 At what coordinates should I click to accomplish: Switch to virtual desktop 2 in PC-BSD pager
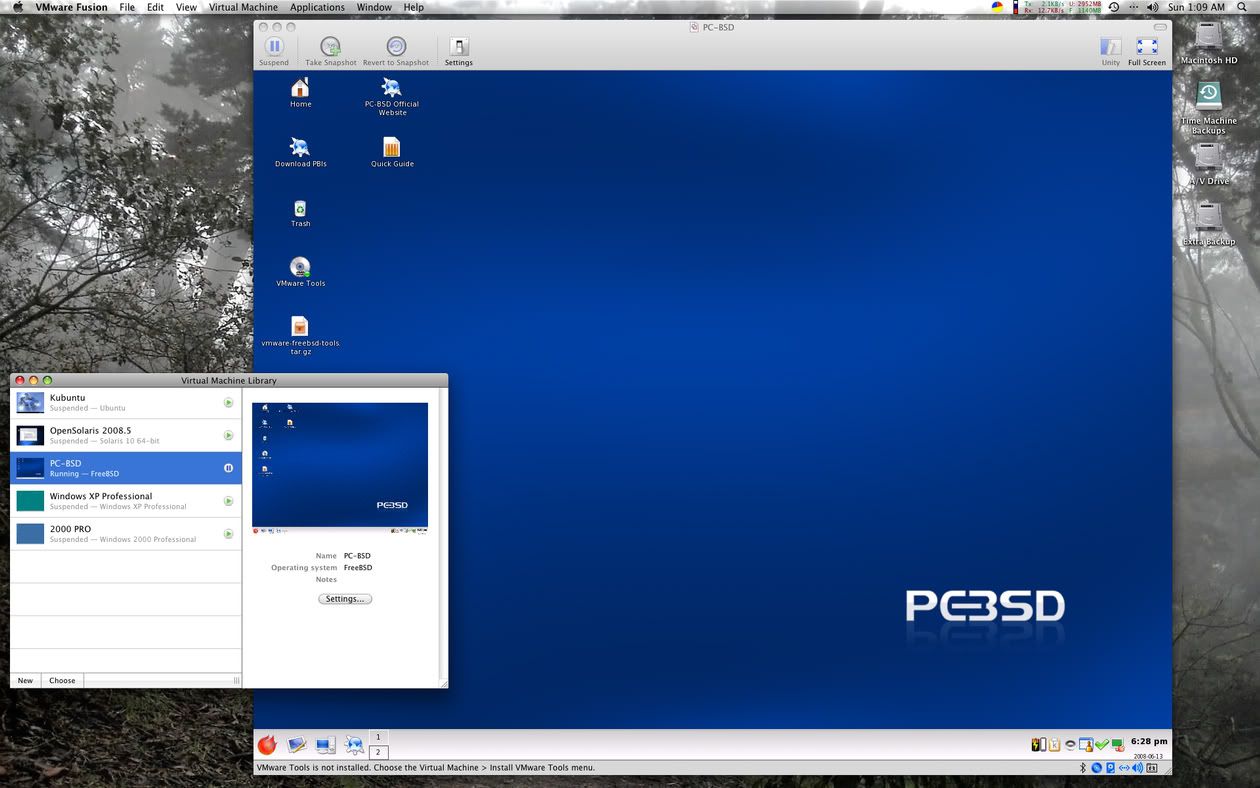(378, 752)
